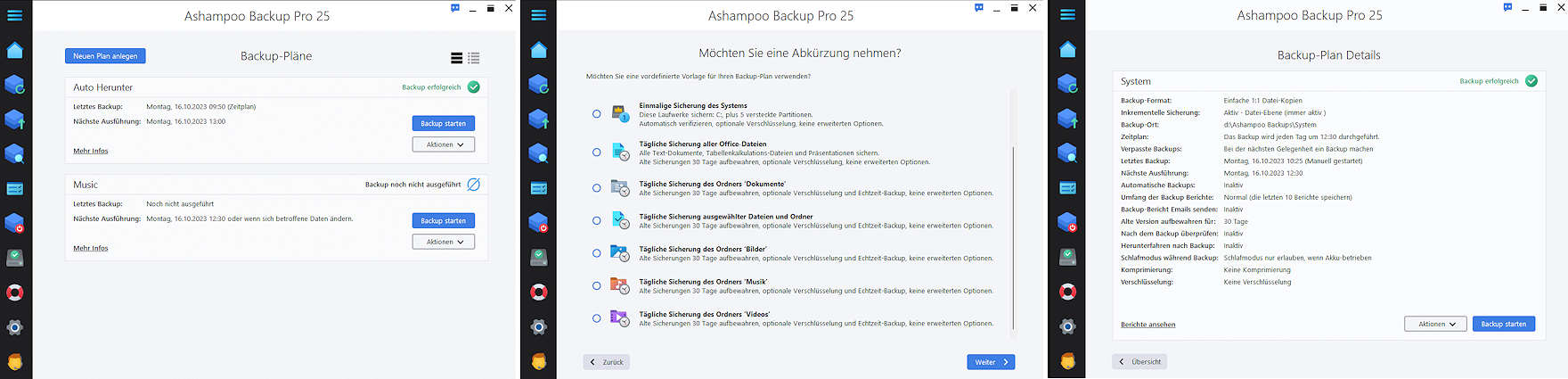The width and height of the screenshot is (1568, 379).
Task: Open support avatar icon in Backup-Pläne sidebar
Action: pos(15,362)
